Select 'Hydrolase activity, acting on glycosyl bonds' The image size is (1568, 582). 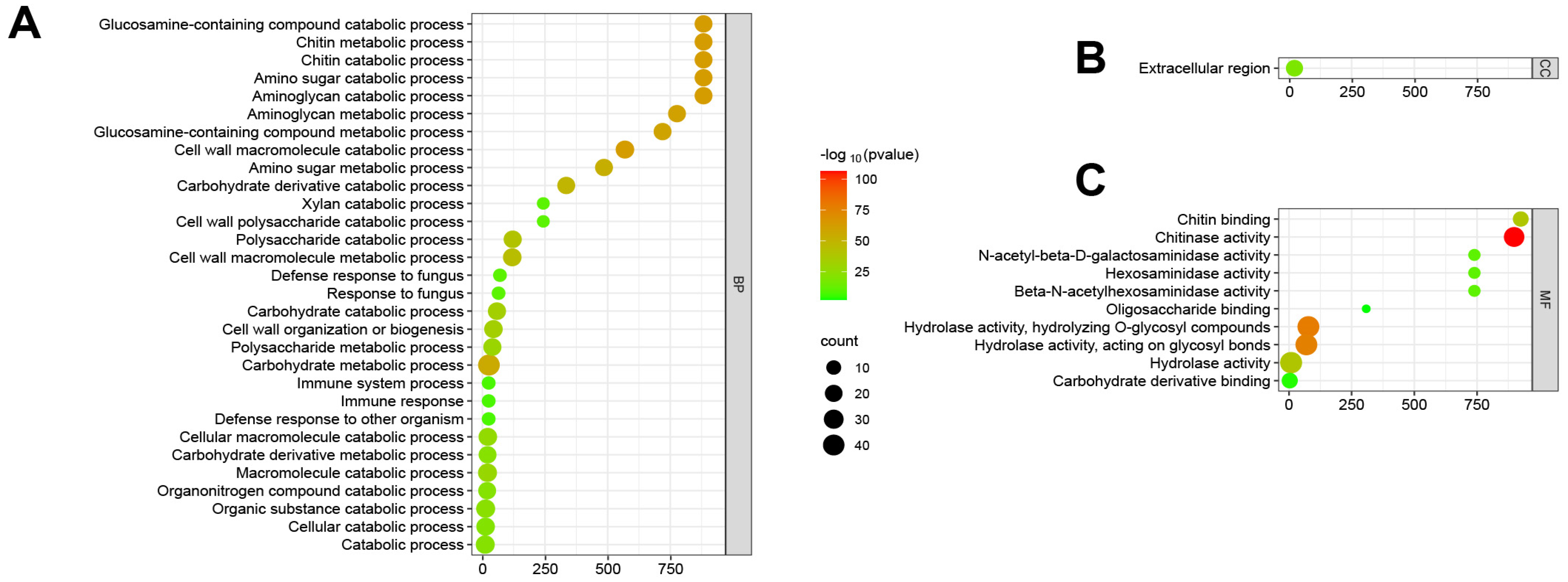click(1122, 346)
